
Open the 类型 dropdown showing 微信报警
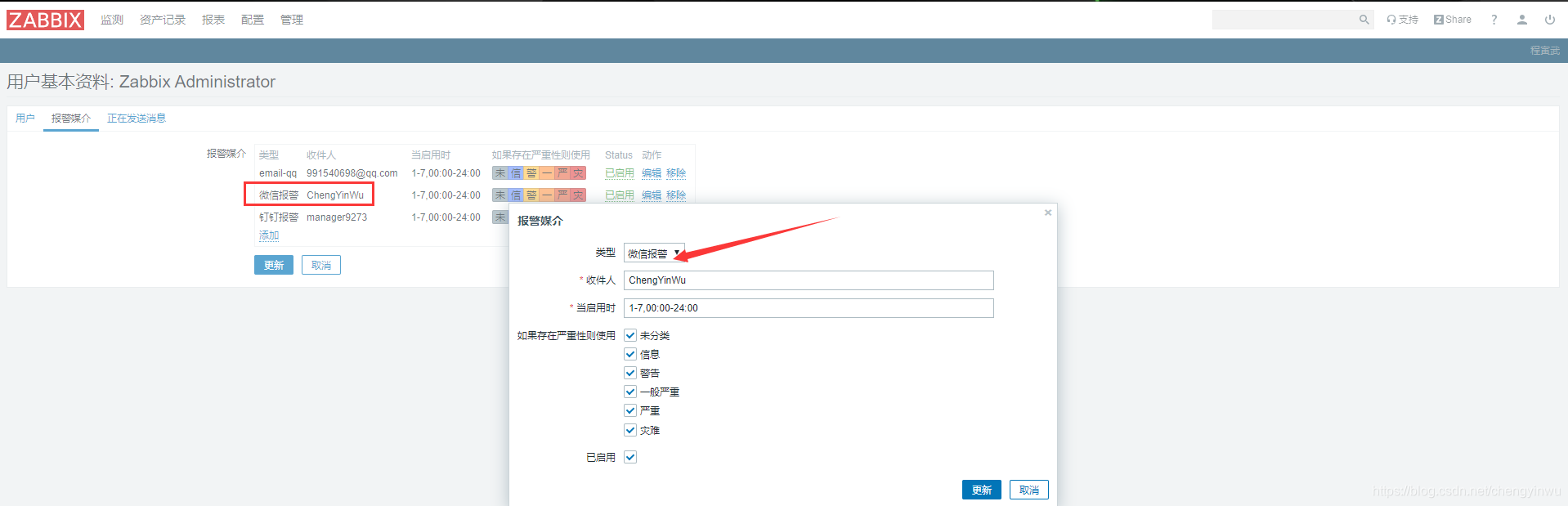(x=654, y=253)
